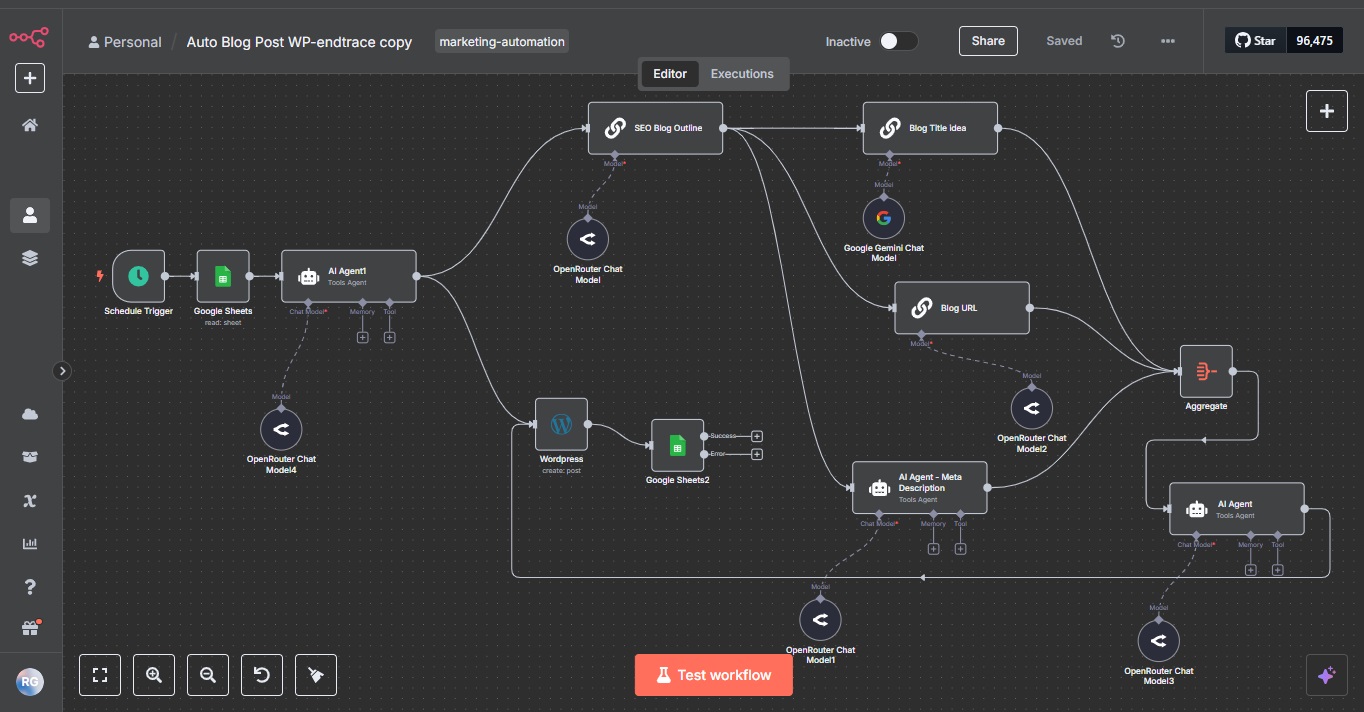Select the AI Agent1 node
Viewport: 1364px width, 712px height.
click(348, 276)
